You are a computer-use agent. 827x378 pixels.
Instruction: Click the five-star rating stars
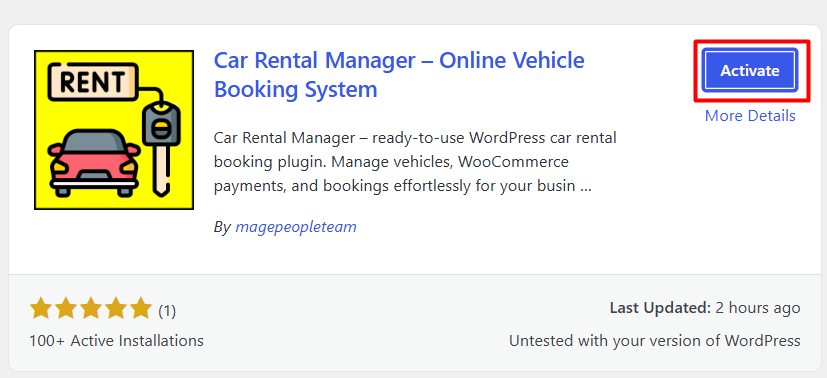point(91,308)
